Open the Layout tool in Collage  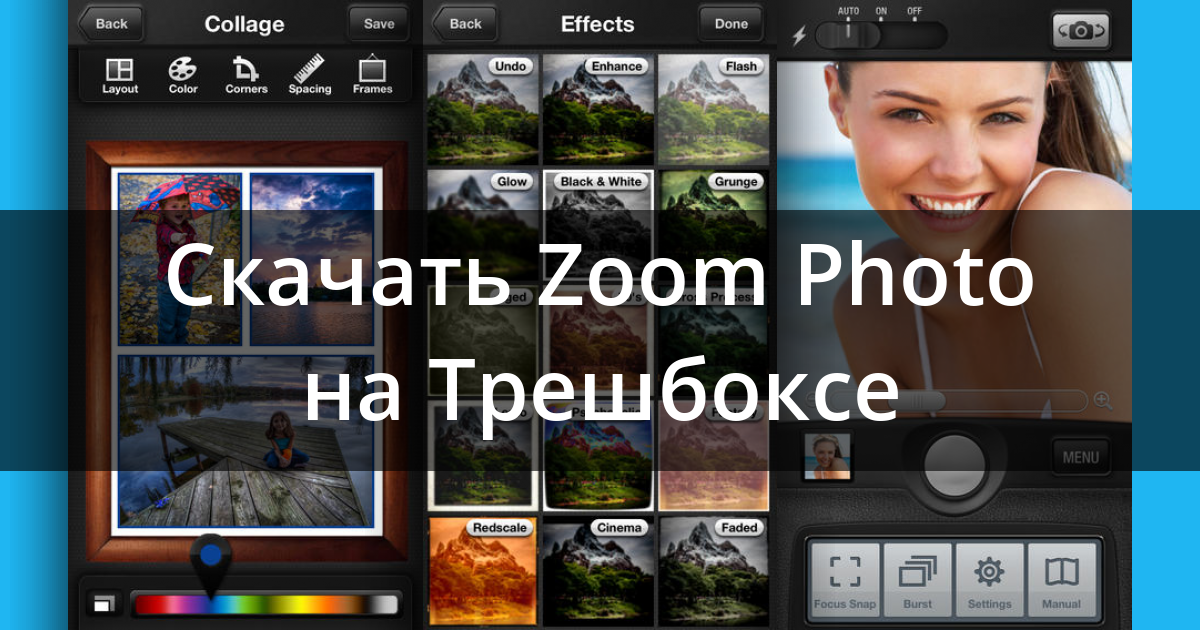pos(120,76)
